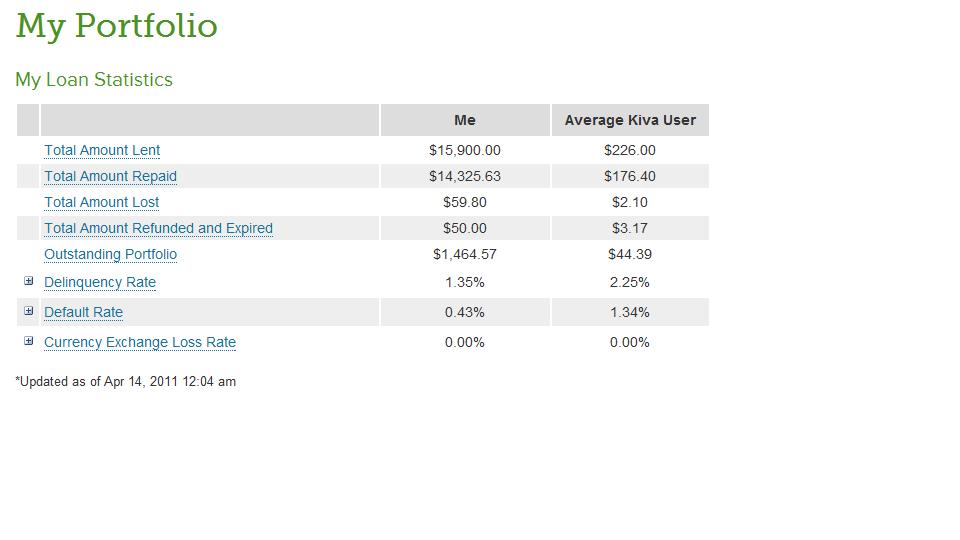960x540 pixels.
Task: Click the Me column header
Action: pyautogui.click(x=465, y=120)
